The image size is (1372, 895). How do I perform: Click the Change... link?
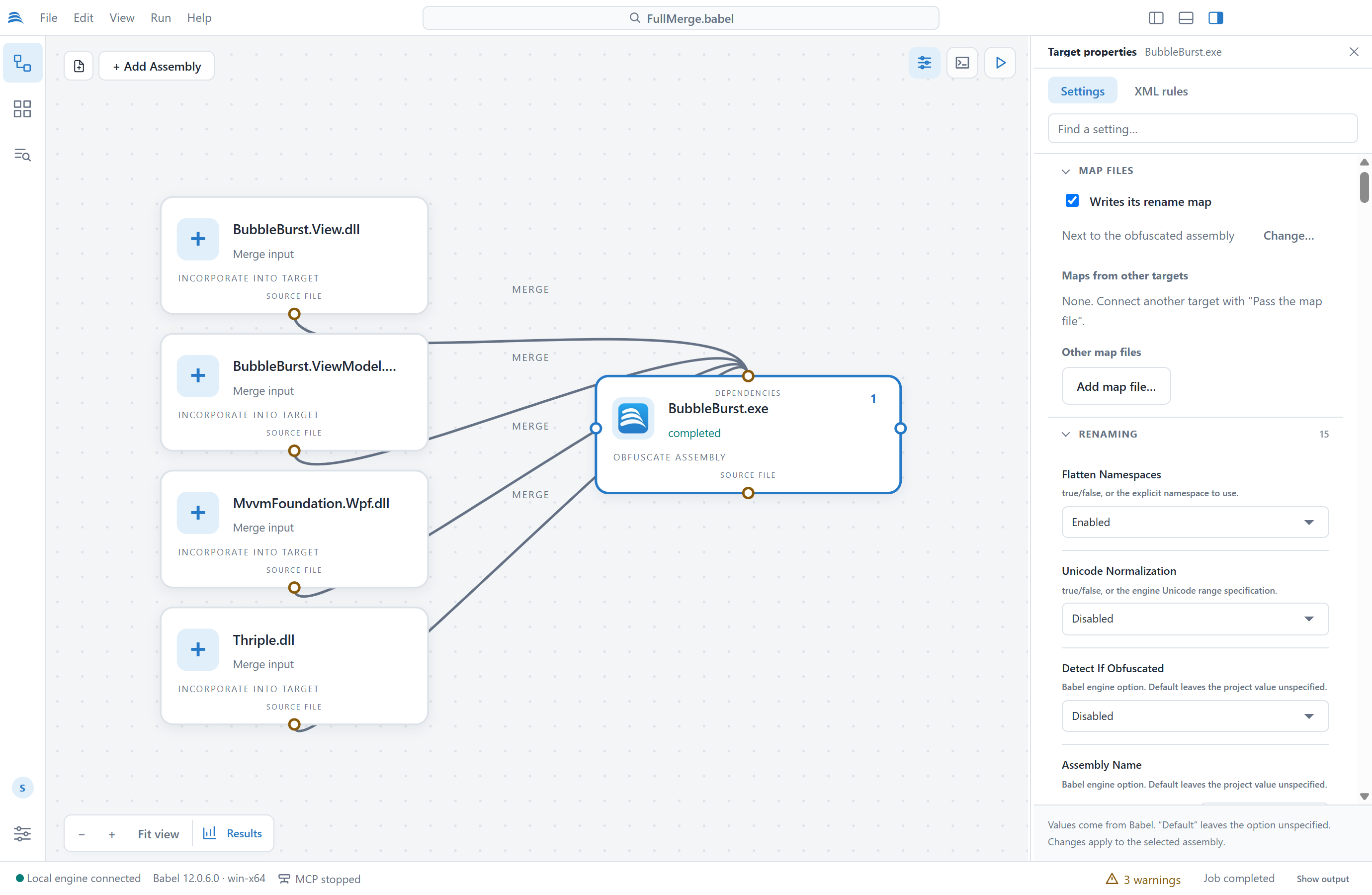1288,236
